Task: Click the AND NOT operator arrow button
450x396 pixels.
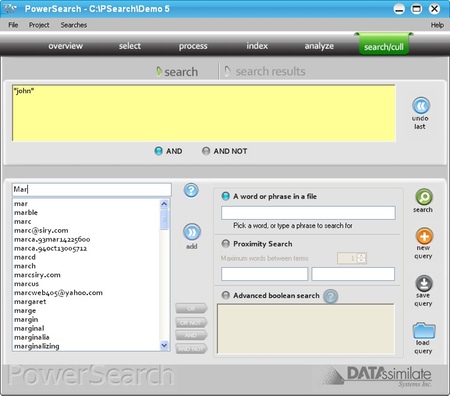Action: pyautogui.click(x=191, y=349)
